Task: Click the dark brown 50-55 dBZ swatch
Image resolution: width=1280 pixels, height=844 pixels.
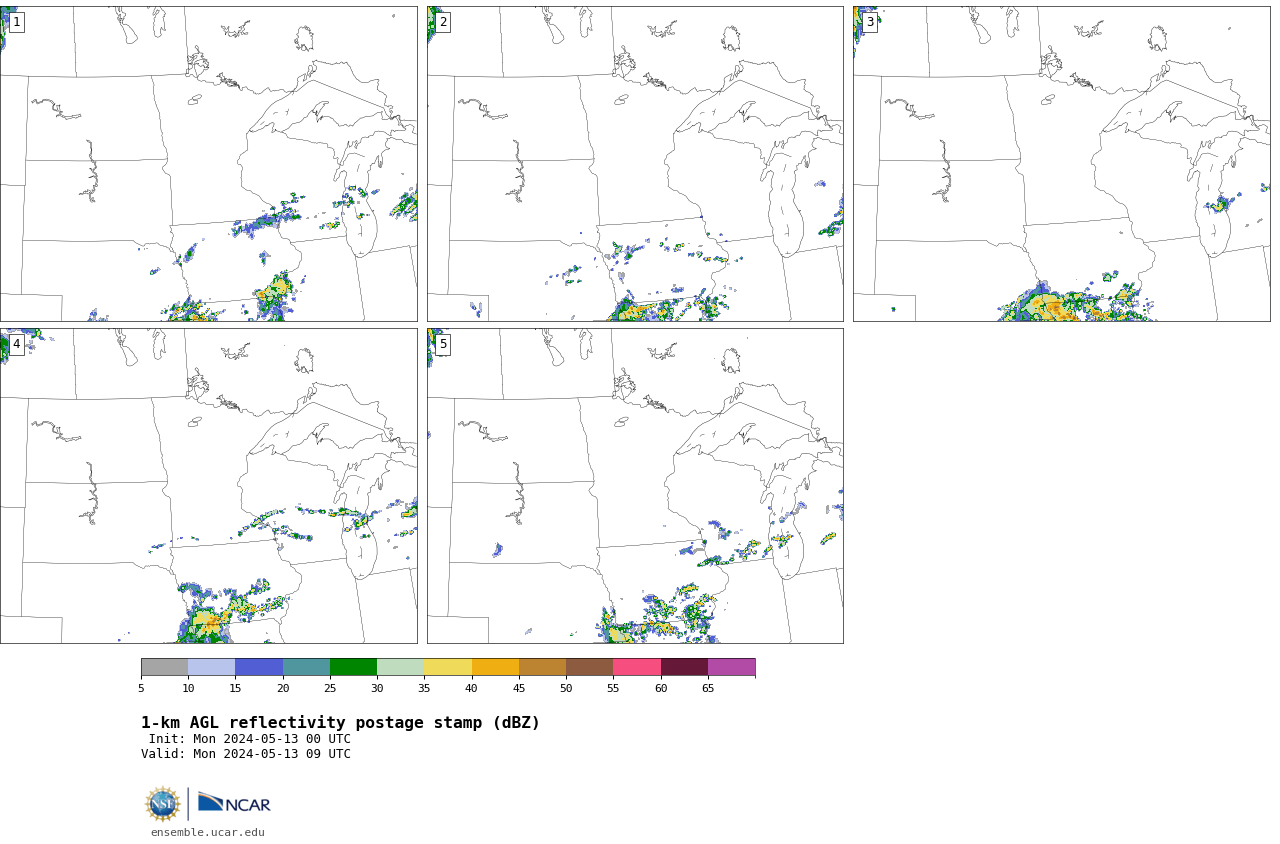Action: tap(589, 667)
